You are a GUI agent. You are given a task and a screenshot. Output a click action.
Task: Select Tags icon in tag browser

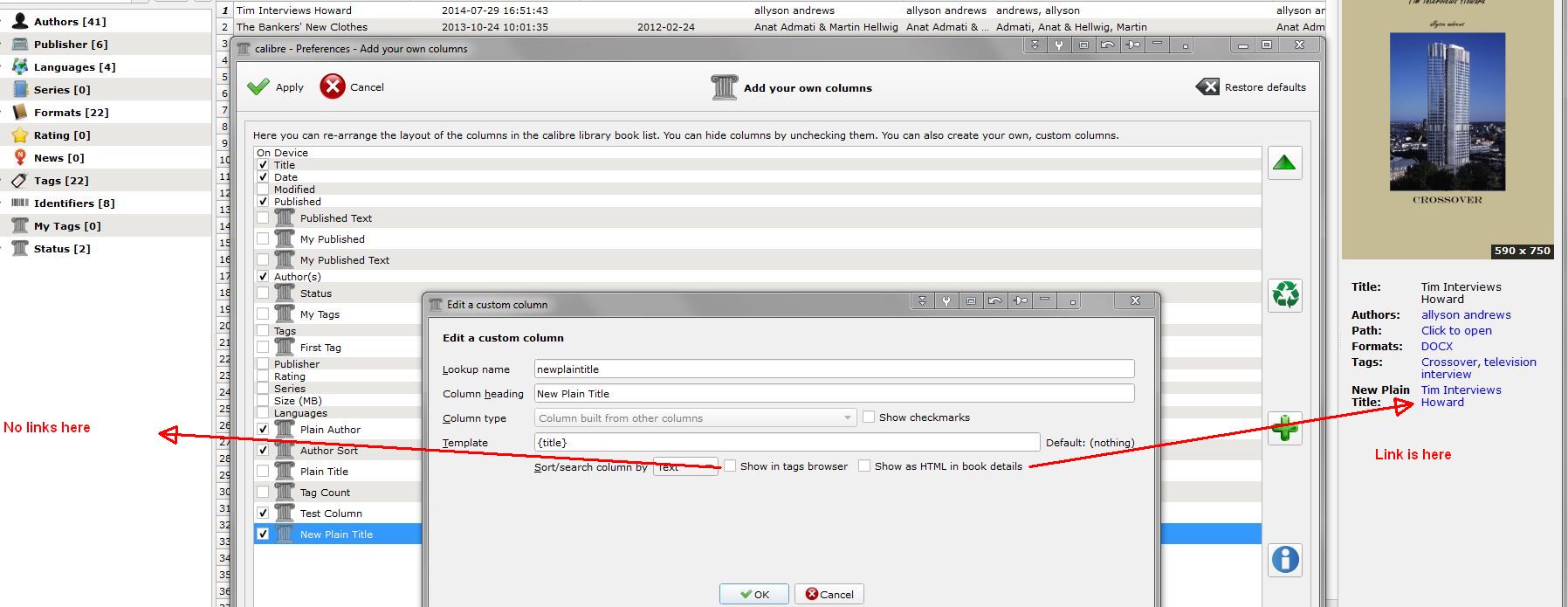point(20,180)
